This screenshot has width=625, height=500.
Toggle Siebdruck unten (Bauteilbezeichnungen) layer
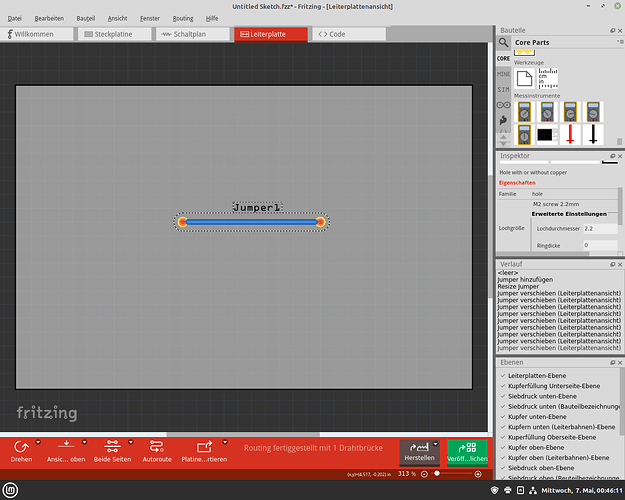click(x=503, y=407)
